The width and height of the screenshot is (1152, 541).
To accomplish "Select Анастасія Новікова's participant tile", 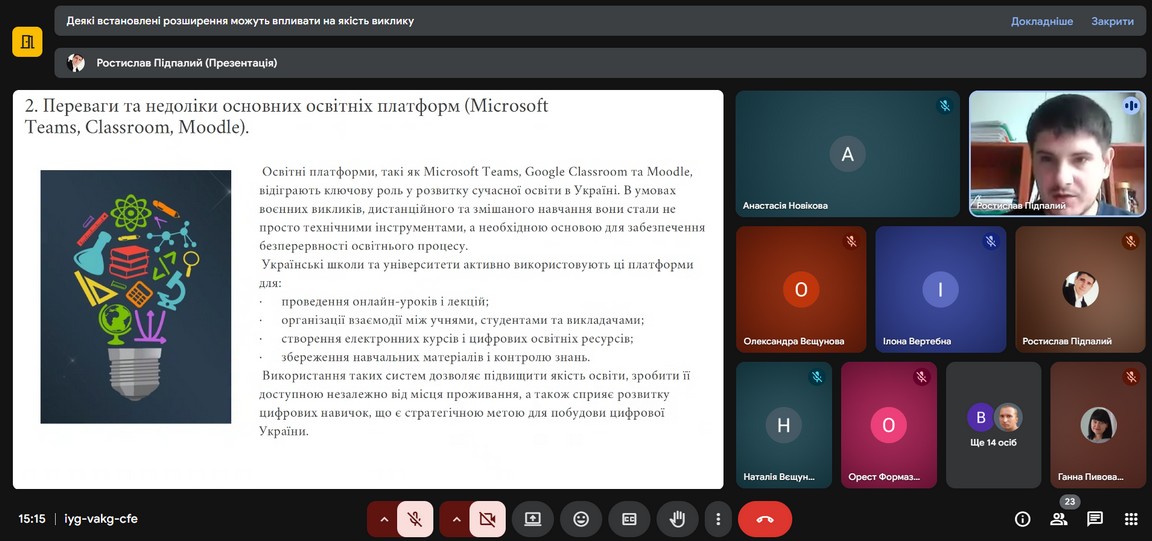I will pos(847,154).
